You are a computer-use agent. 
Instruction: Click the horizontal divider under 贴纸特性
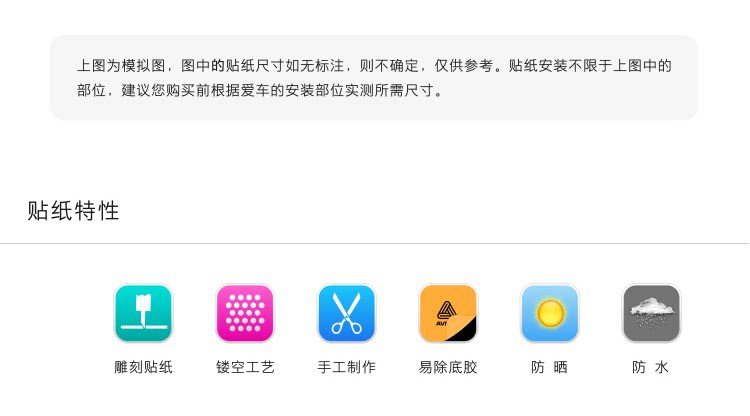pyautogui.click(x=375, y=243)
